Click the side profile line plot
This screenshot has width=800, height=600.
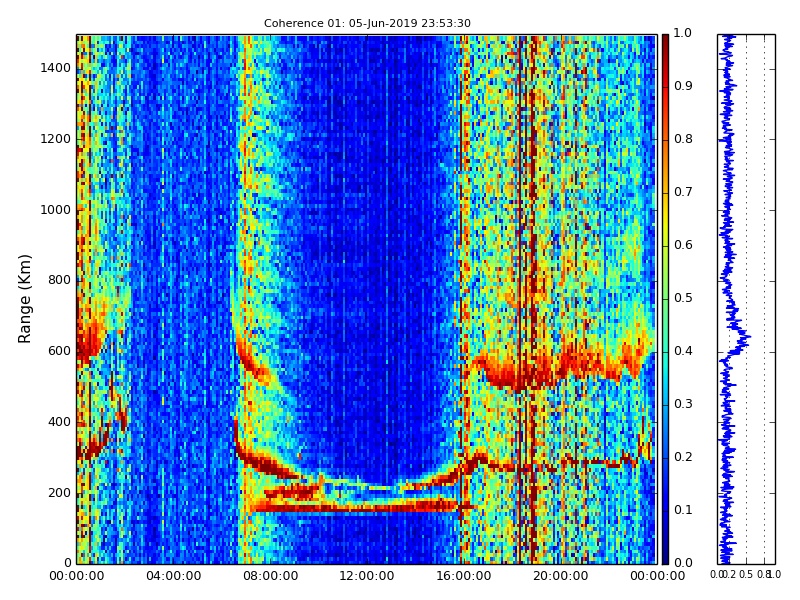coord(746,299)
